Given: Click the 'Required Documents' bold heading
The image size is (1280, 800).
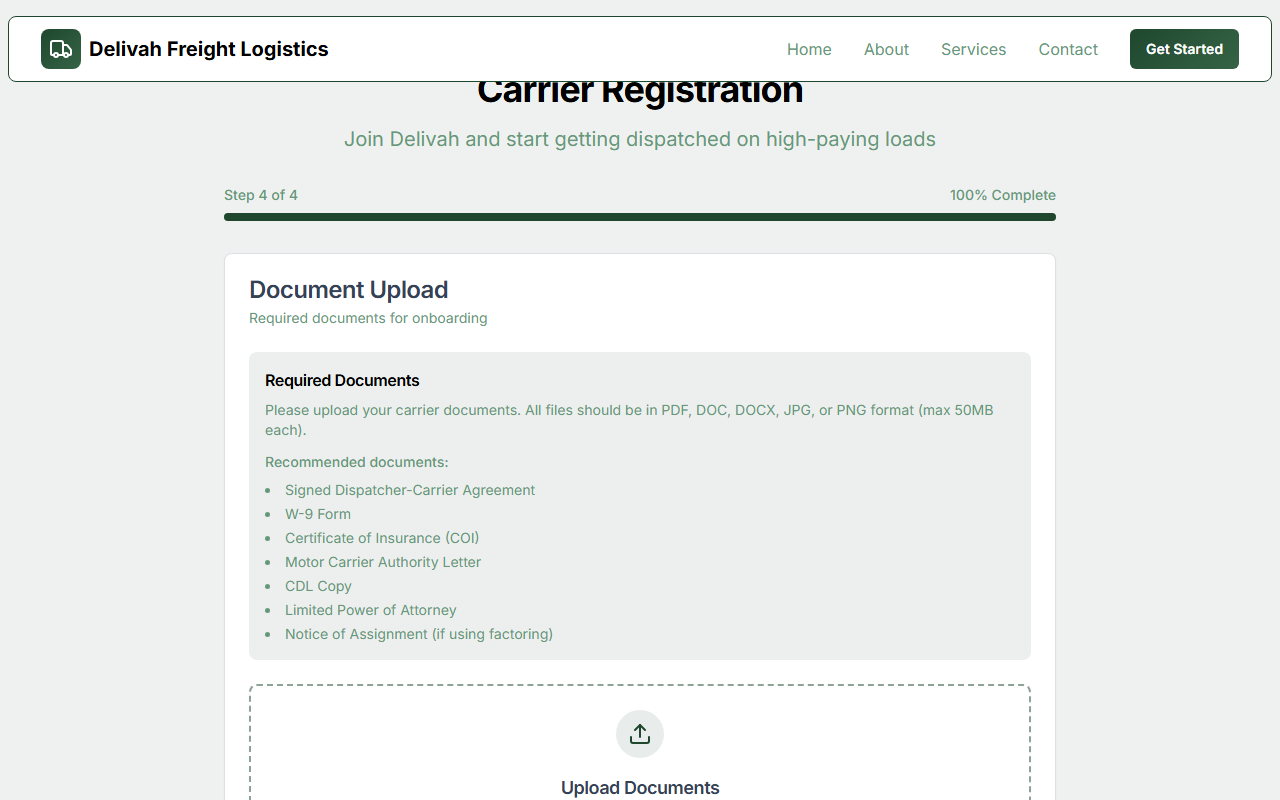Looking at the screenshot, I should pyautogui.click(x=342, y=381).
